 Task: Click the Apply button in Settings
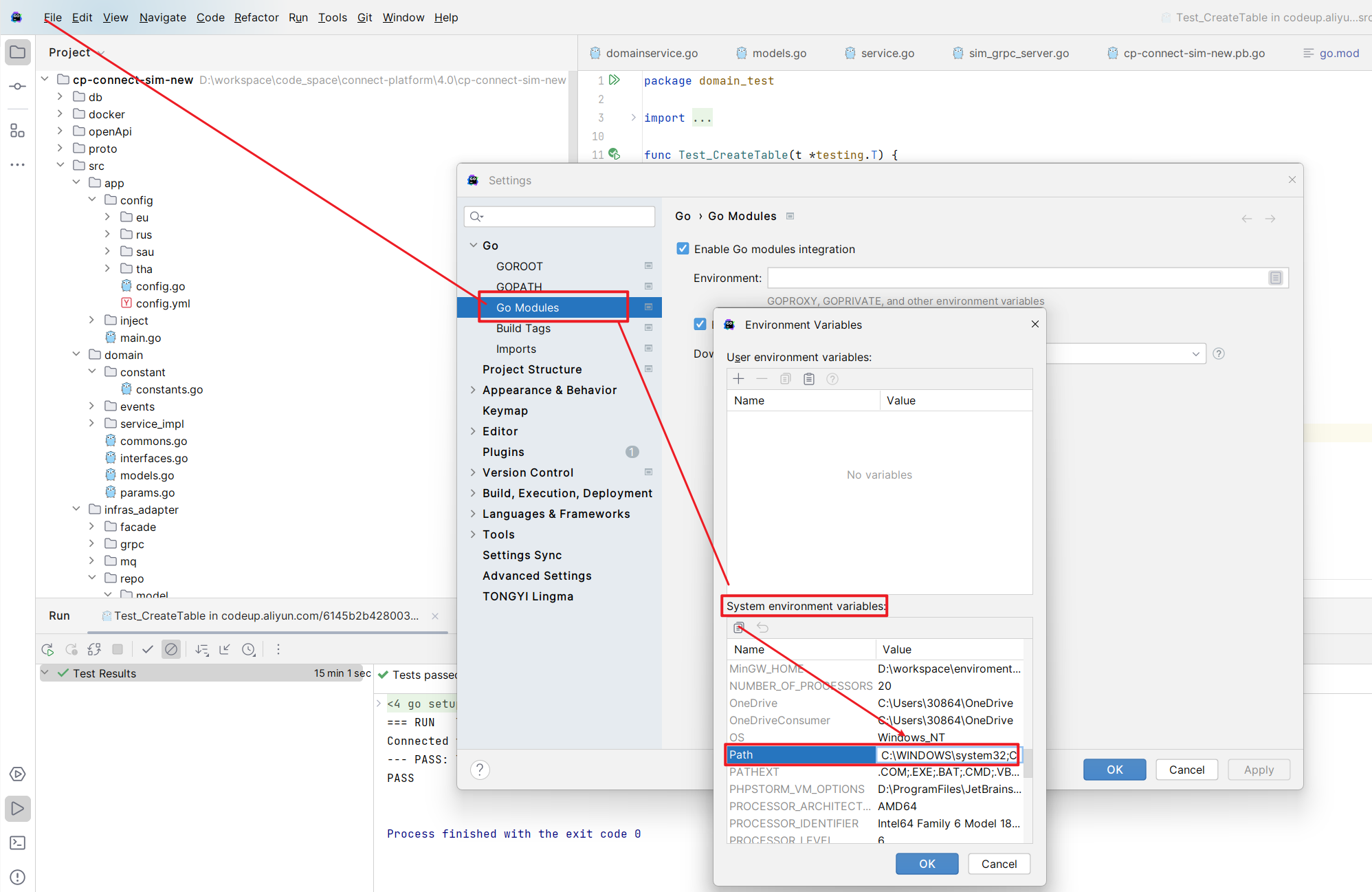[1258, 770]
